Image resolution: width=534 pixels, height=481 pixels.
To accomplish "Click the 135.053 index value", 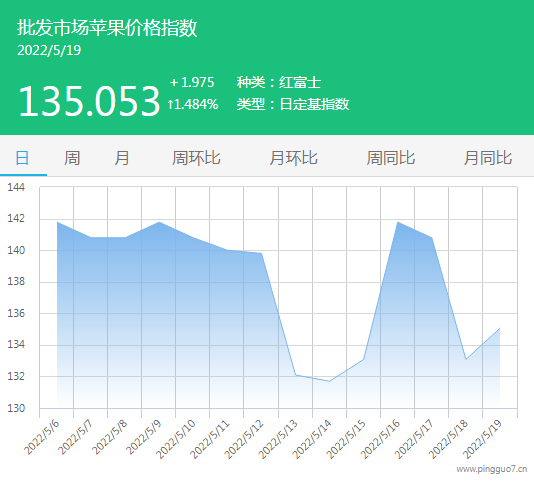I will coord(89,101).
